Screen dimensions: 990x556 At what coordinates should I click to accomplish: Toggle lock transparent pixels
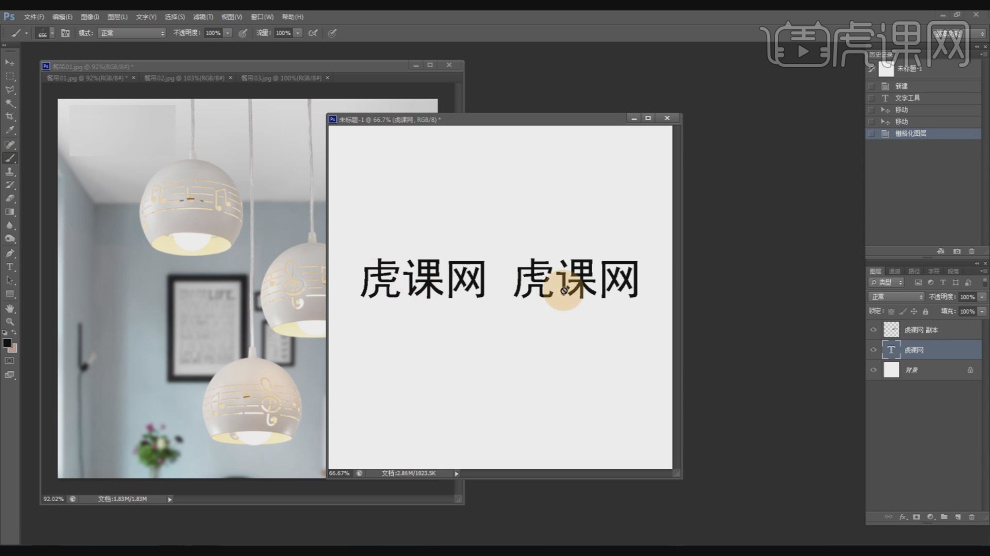pos(891,312)
